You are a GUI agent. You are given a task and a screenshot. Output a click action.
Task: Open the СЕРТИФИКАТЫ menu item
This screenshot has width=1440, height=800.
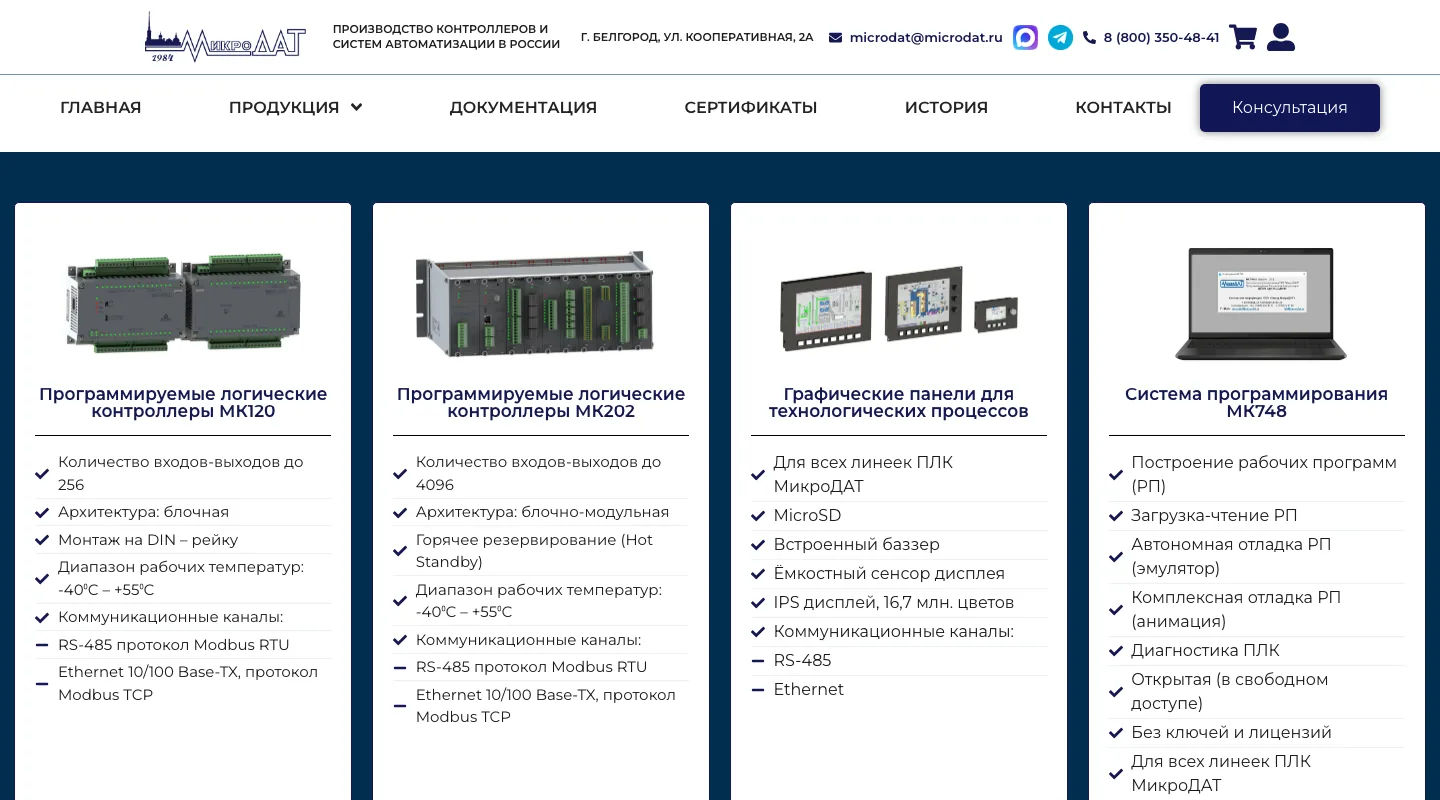[751, 108]
